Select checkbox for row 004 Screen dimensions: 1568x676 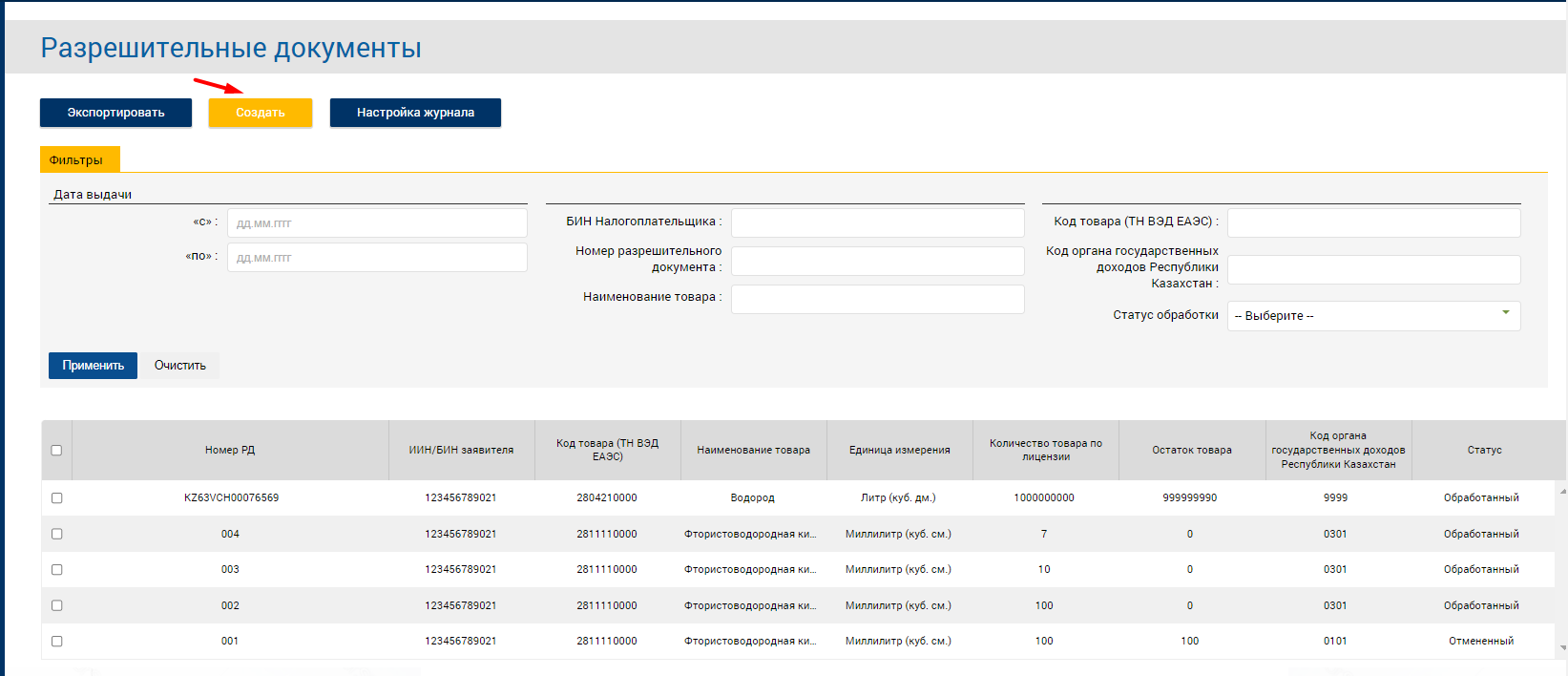56,535
